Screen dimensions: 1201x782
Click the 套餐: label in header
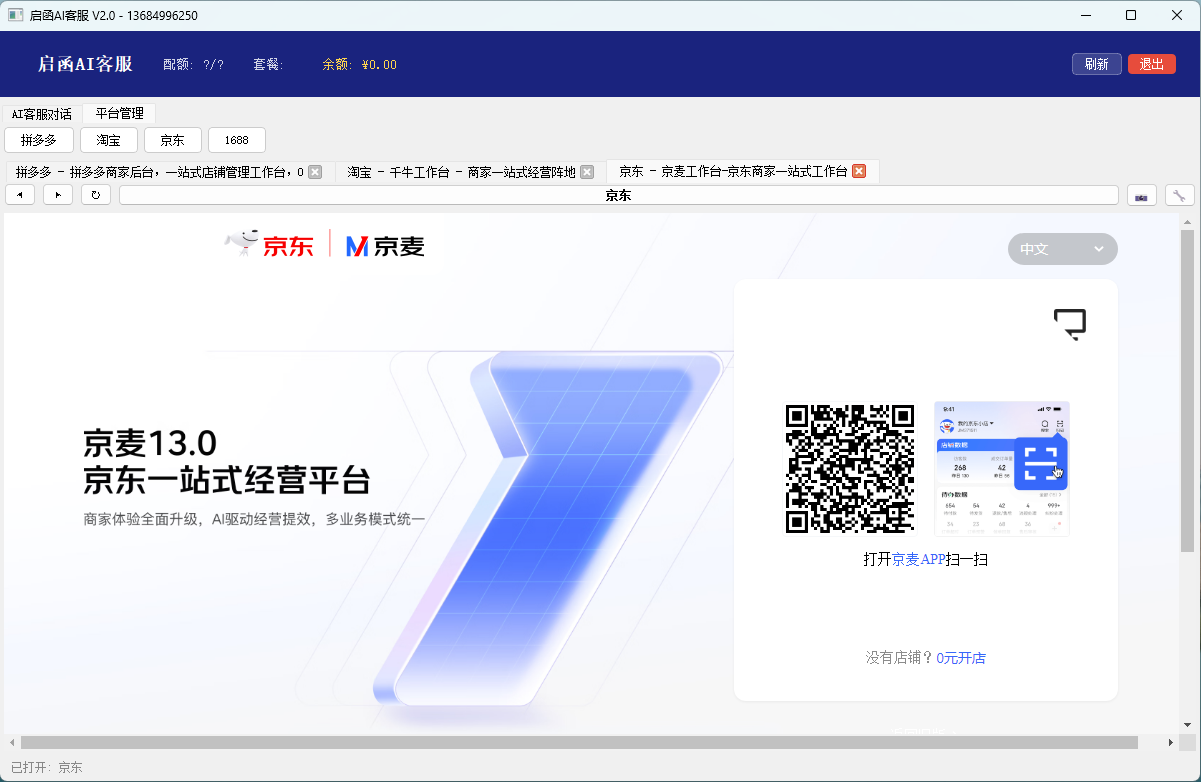(268, 64)
